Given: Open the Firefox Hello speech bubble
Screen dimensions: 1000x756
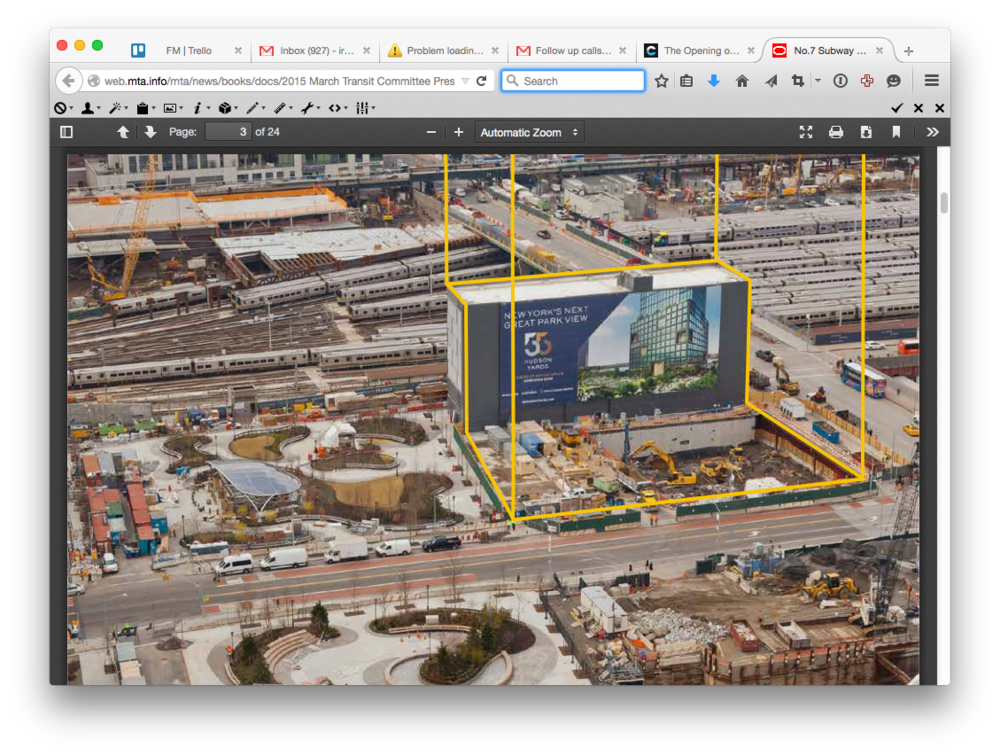Looking at the screenshot, I should (x=893, y=81).
